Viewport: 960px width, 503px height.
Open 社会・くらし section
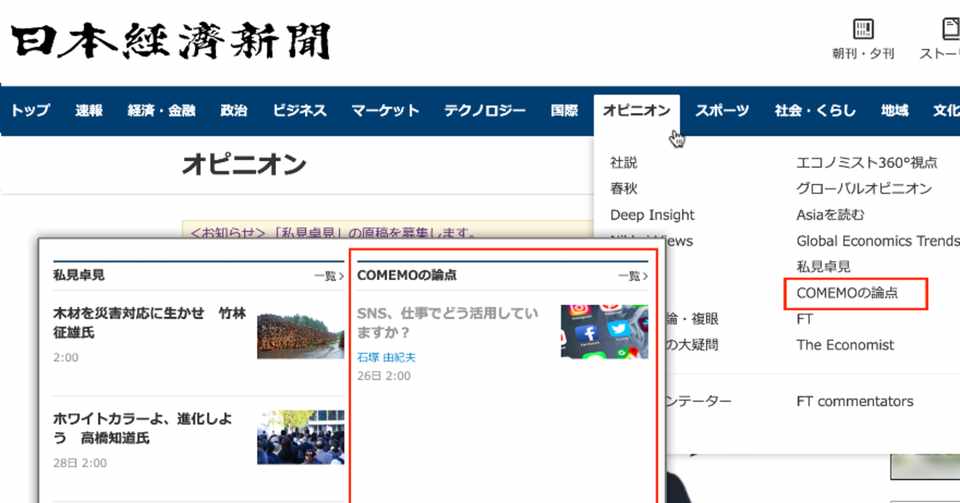[x=815, y=111]
